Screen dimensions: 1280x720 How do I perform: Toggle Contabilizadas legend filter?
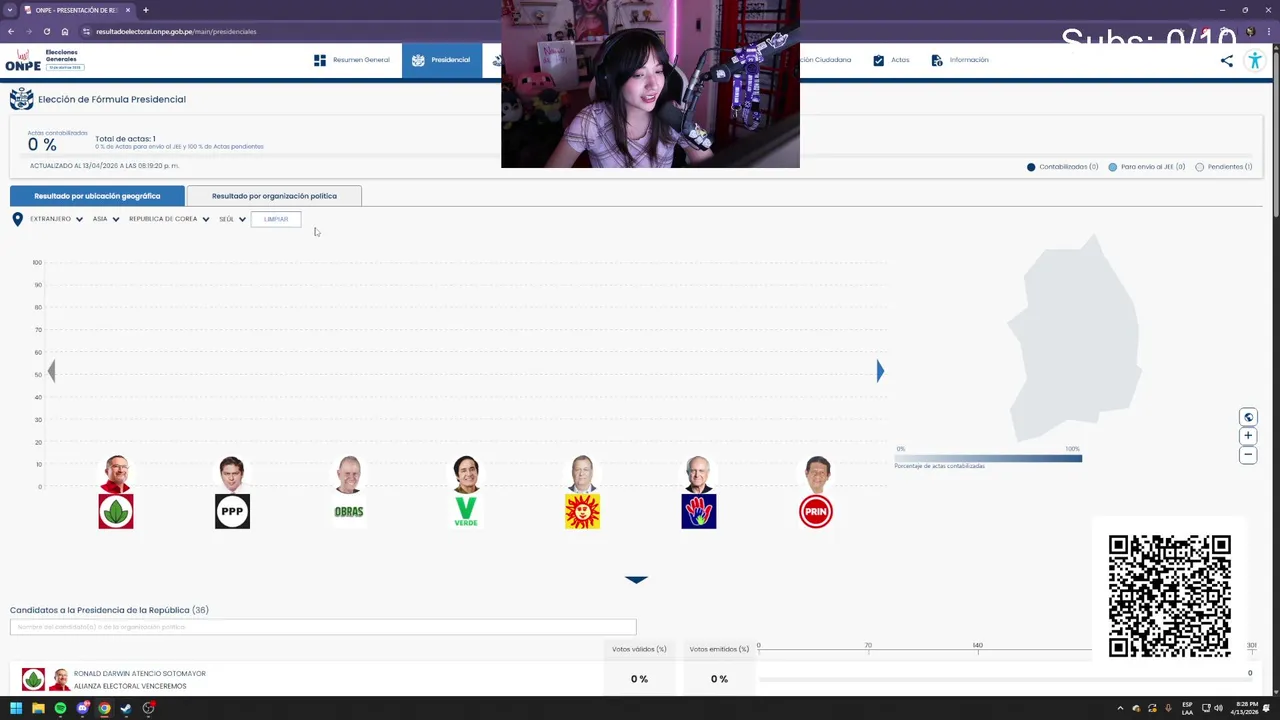tap(1062, 167)
